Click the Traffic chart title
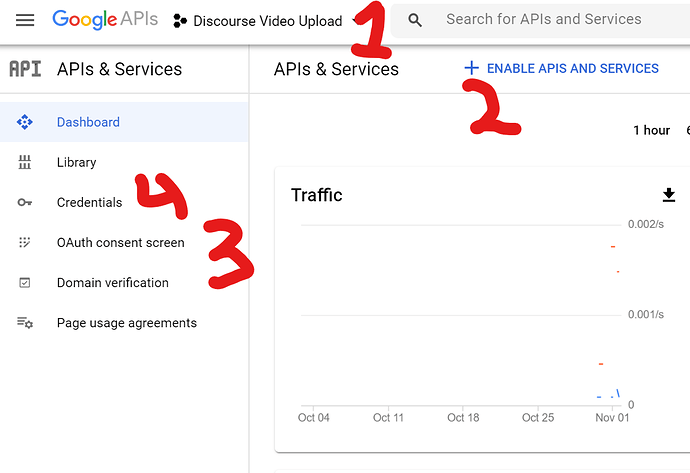The image size is (690, 473). pyautogui.click(x=316, y=195)
